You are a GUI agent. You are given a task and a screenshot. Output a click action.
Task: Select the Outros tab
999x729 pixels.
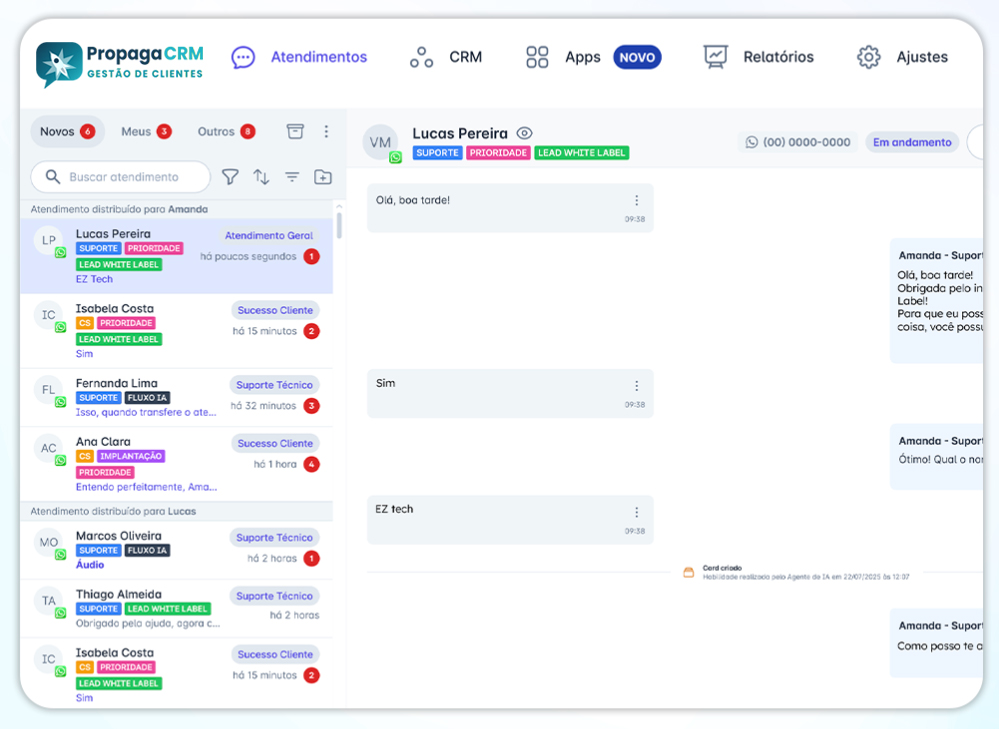226,131
